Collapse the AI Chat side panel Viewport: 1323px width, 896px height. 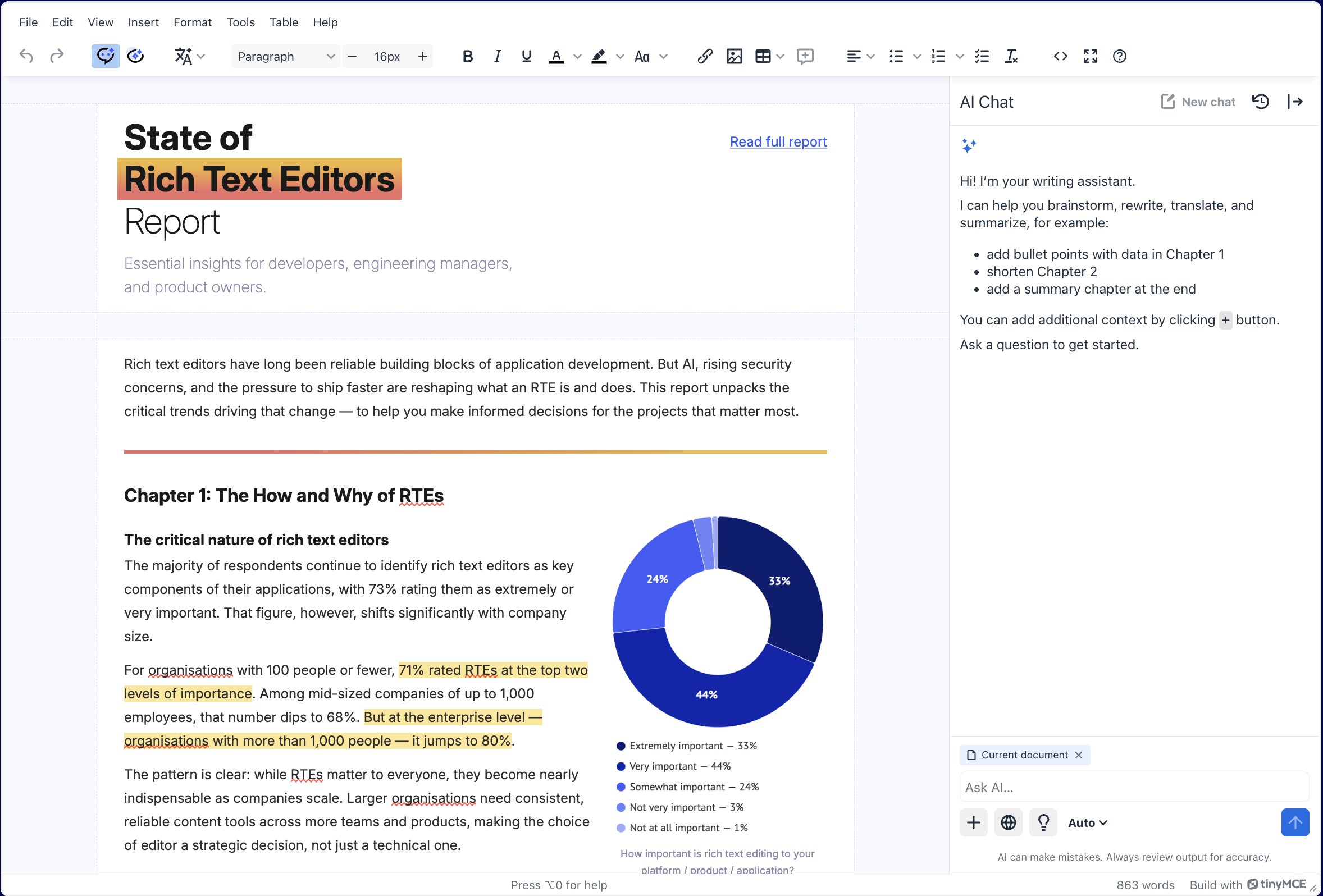(1295, 102)
